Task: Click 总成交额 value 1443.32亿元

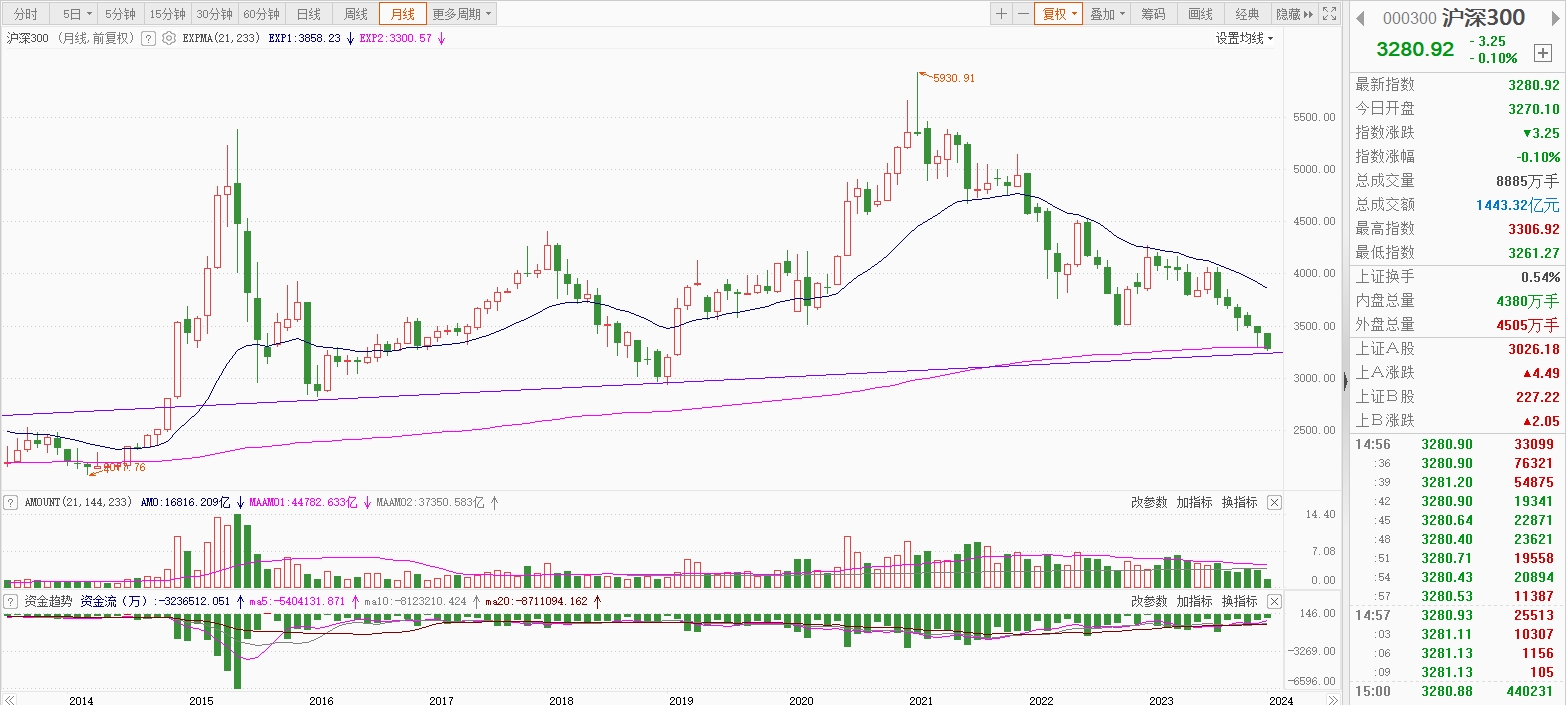Action: 1518,204
